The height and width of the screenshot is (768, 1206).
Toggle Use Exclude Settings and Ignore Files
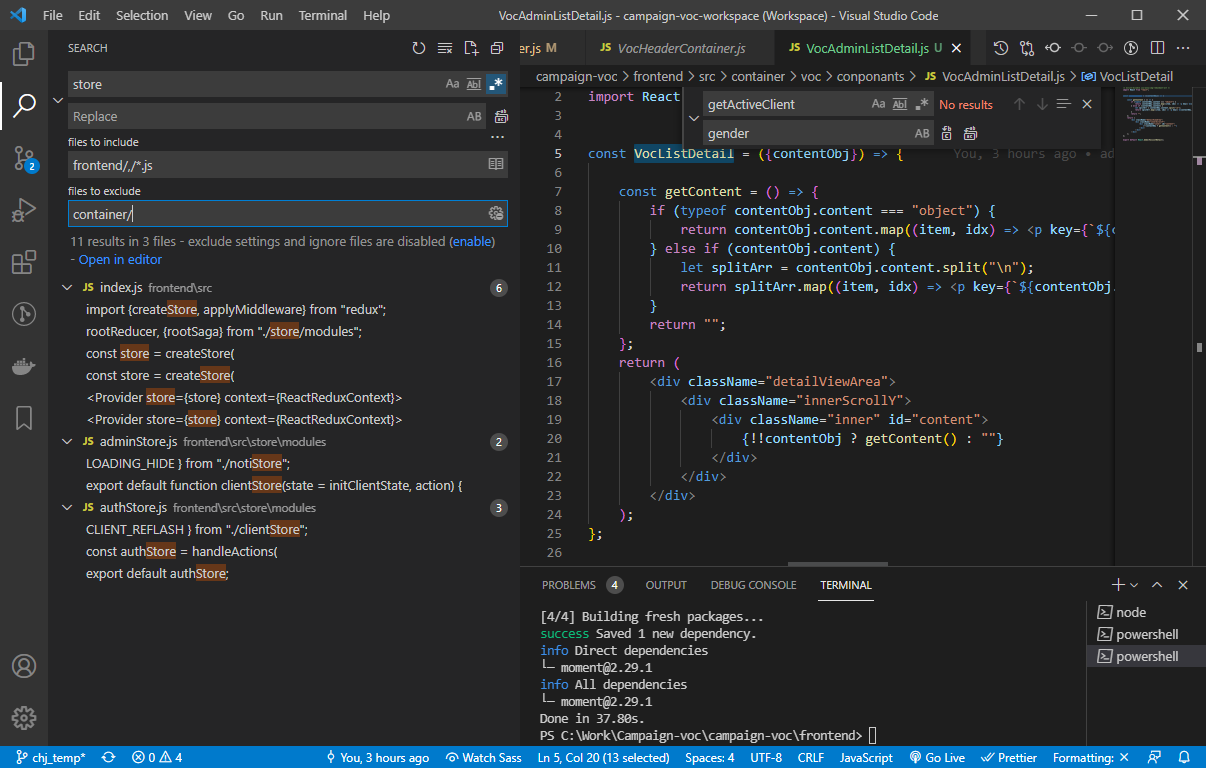tap(495, 213)
